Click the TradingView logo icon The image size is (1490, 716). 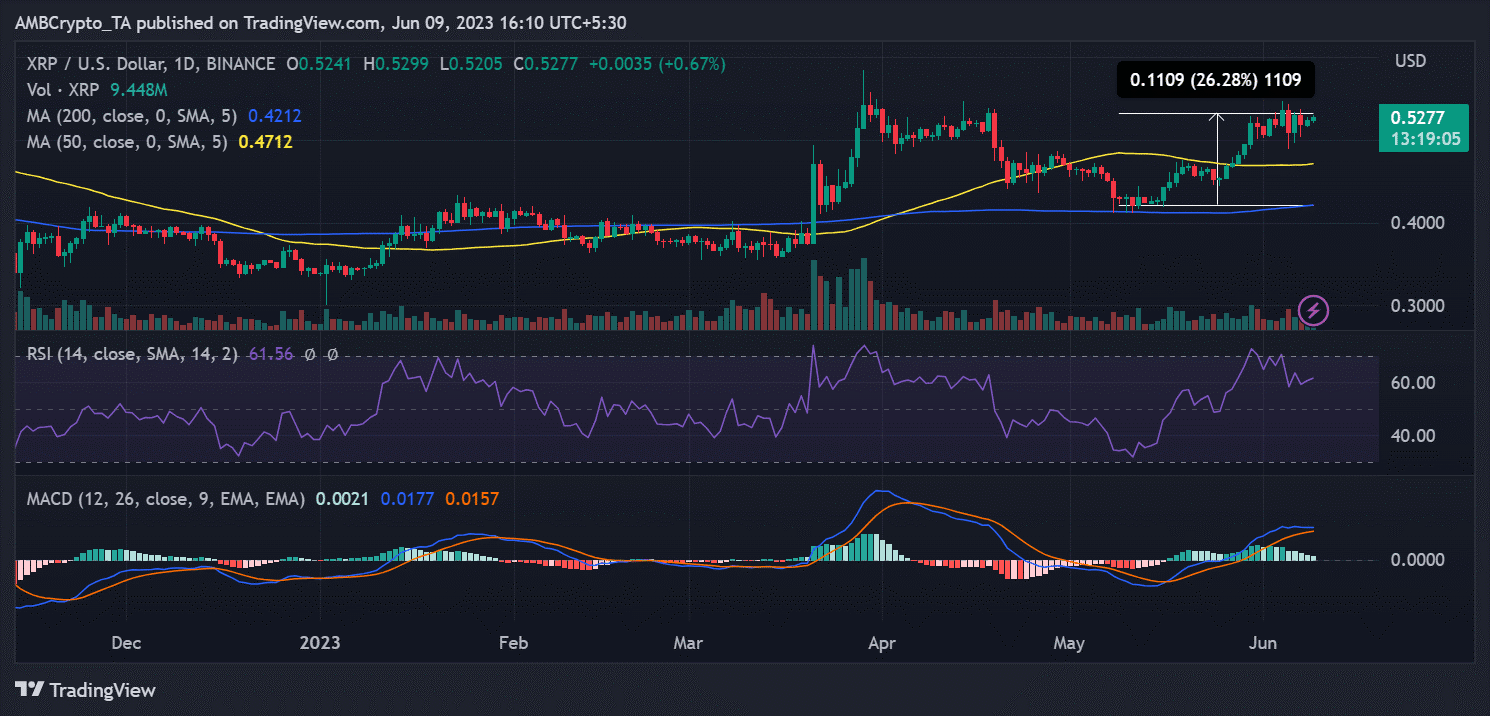click(x=31, y=690)
